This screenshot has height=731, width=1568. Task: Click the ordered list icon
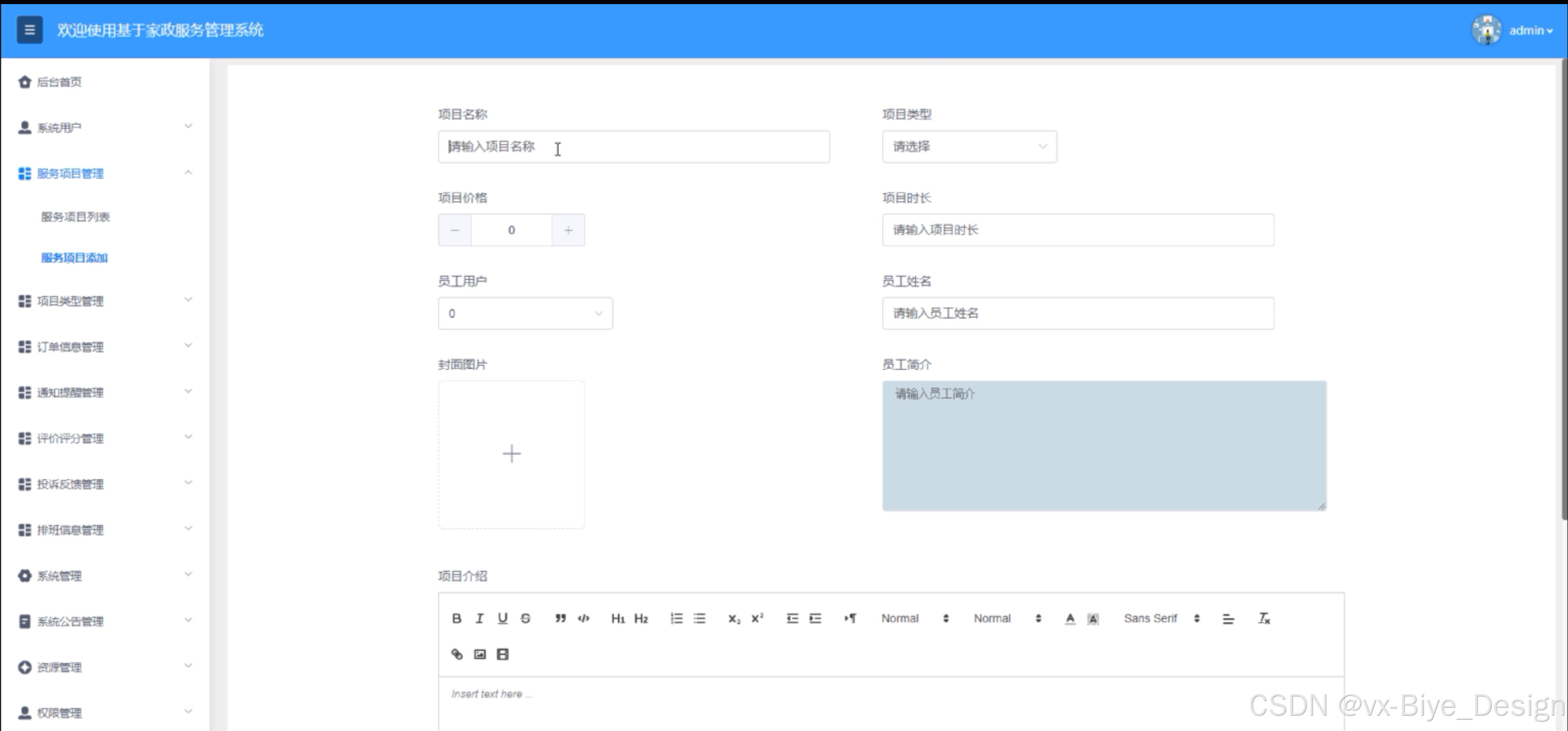point(676,618)
